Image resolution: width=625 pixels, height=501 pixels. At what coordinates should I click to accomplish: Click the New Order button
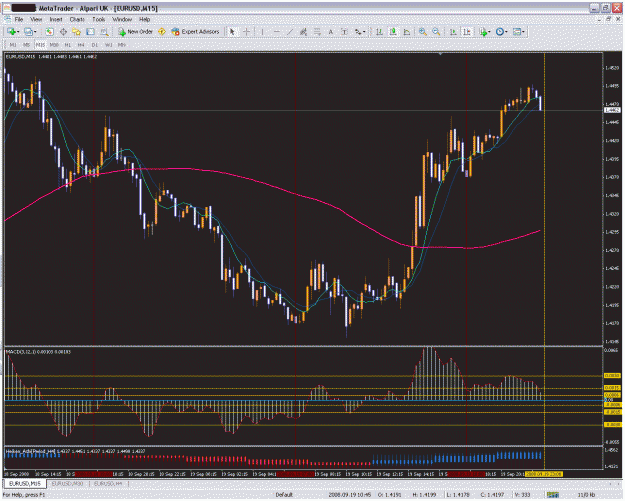[136, 32]
